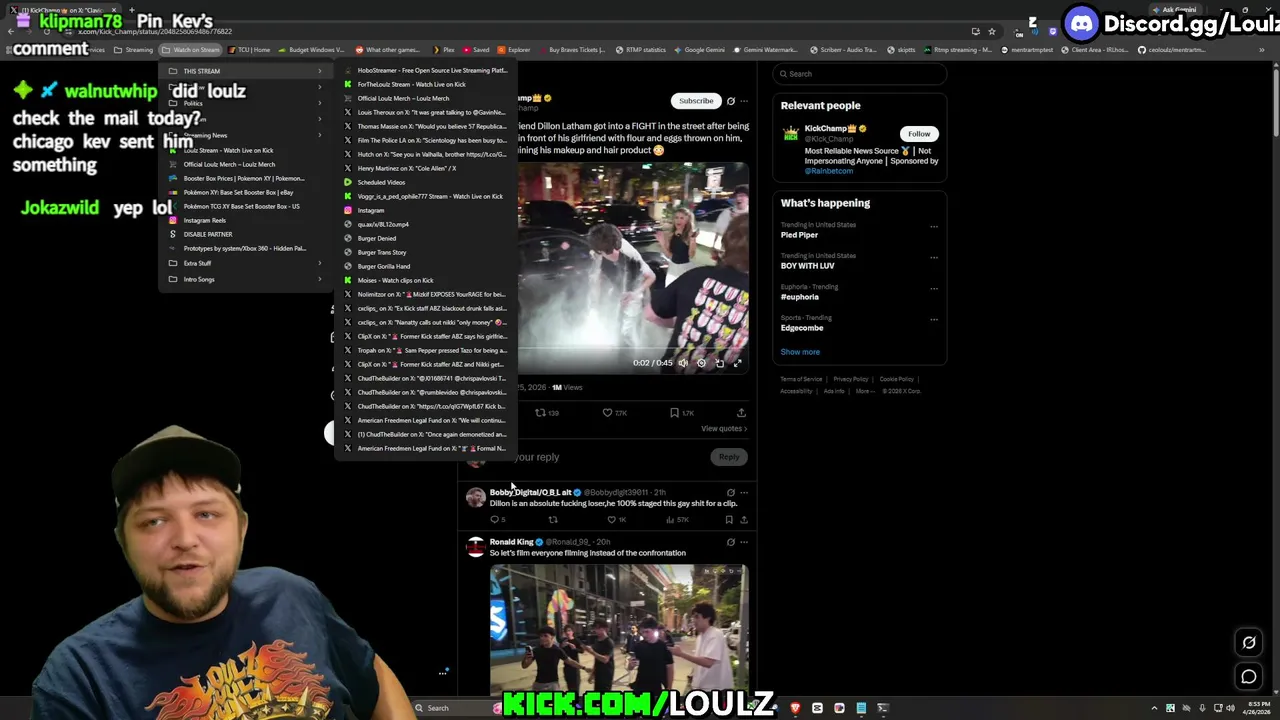Open ForTheLoulz Stream Kick bookmark
The image size is (1280, 720).
[x=425, y=84]
